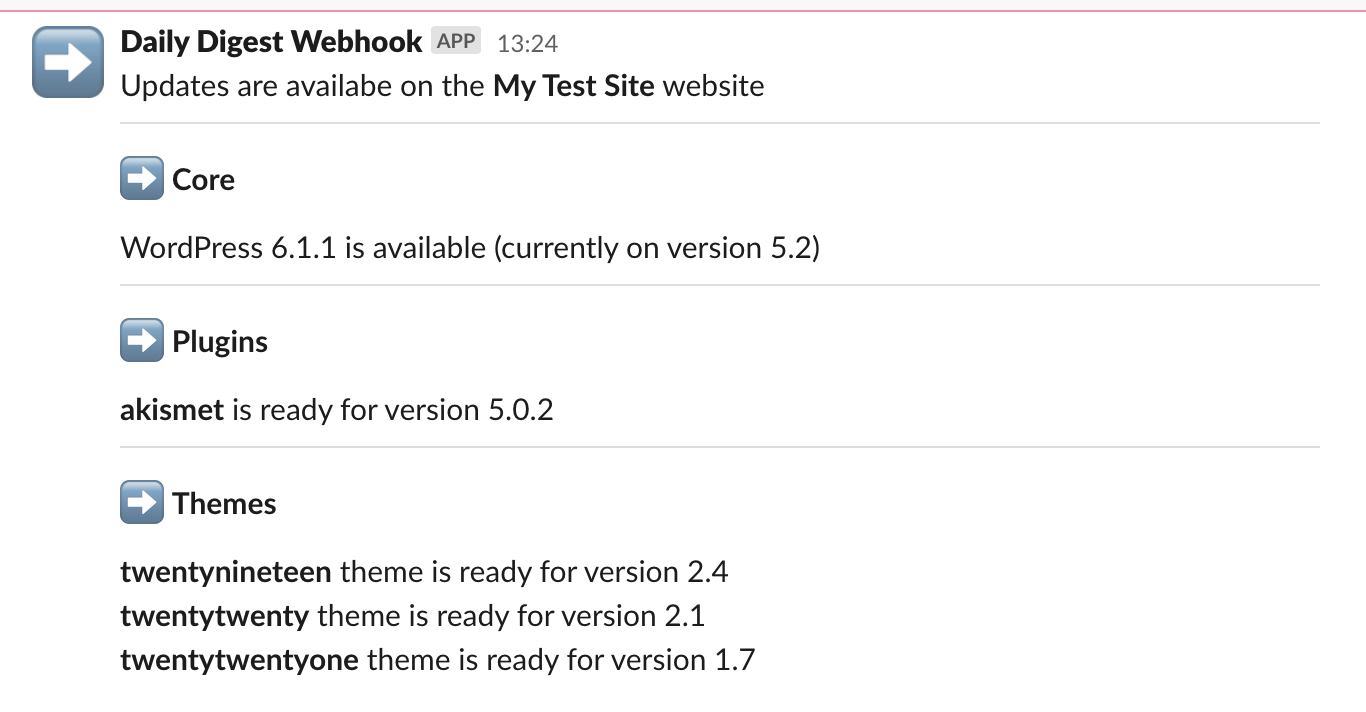This screenshot has height=712, width=1366.
Task: Click the bold My Test Site text
Action: tap(573, 86)
